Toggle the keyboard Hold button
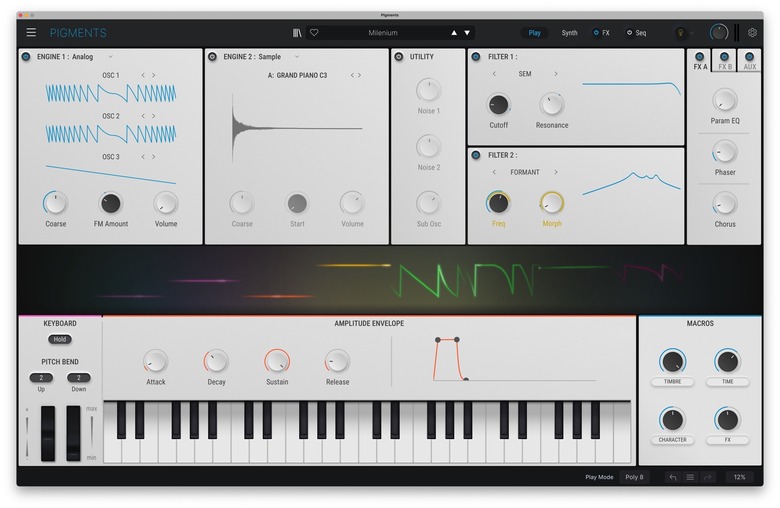Screen dimensions: 780x508 pos(60,339)
